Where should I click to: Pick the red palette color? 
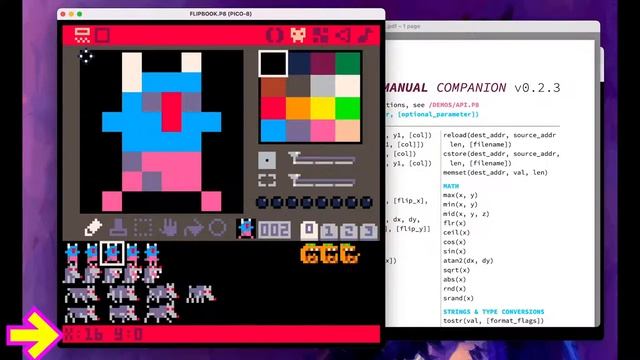click(x=273, y=108)
